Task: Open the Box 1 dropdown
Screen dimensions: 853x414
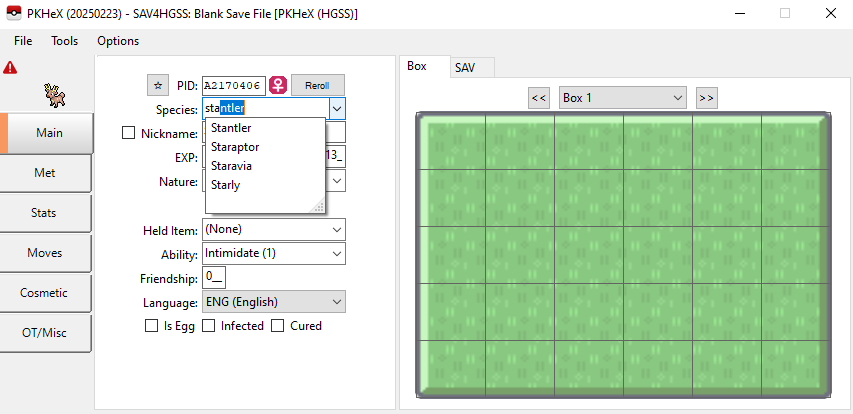Action: (x=622, y=98)
